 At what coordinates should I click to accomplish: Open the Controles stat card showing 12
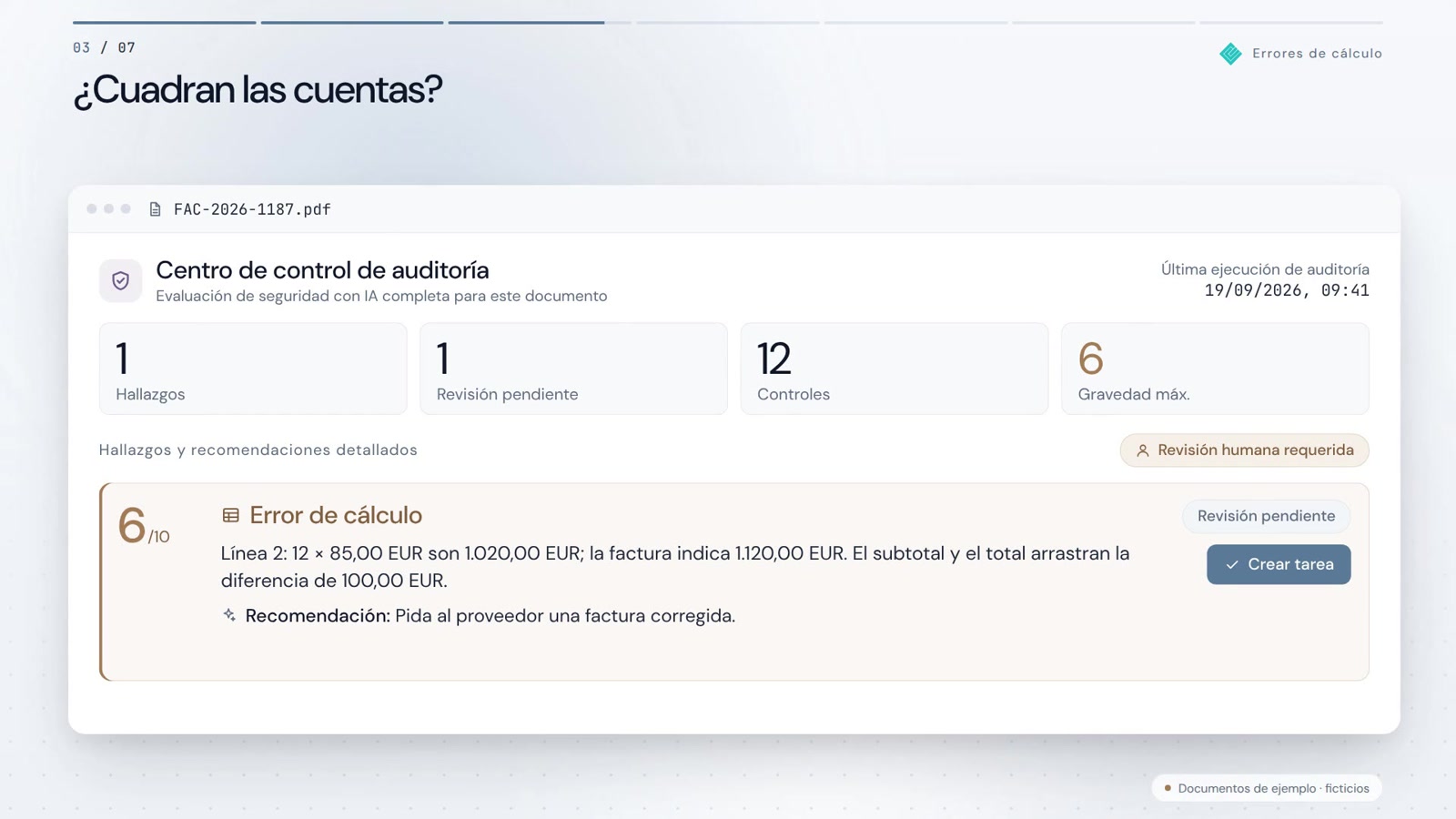895,369
